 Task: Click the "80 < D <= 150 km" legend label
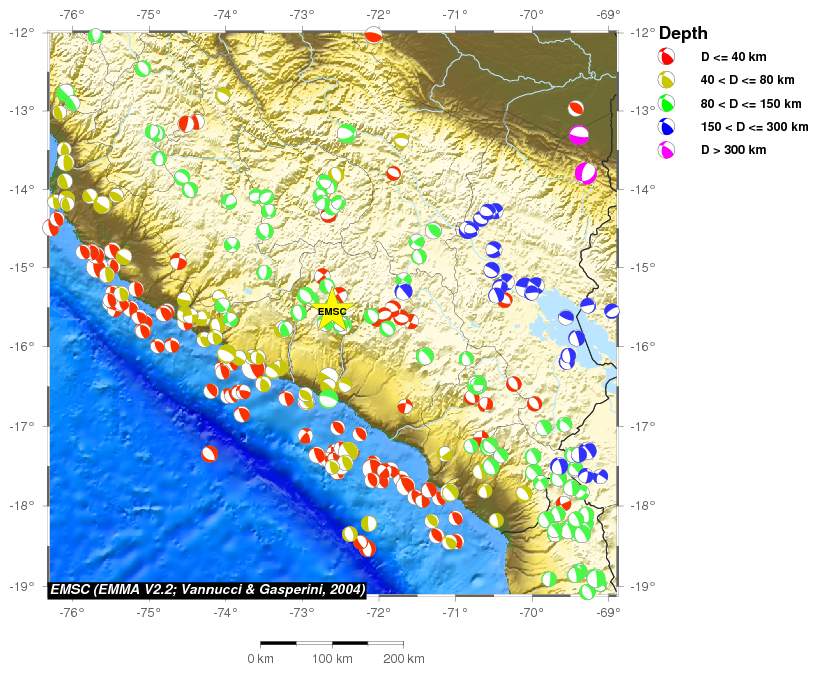(x=750, y=103)
